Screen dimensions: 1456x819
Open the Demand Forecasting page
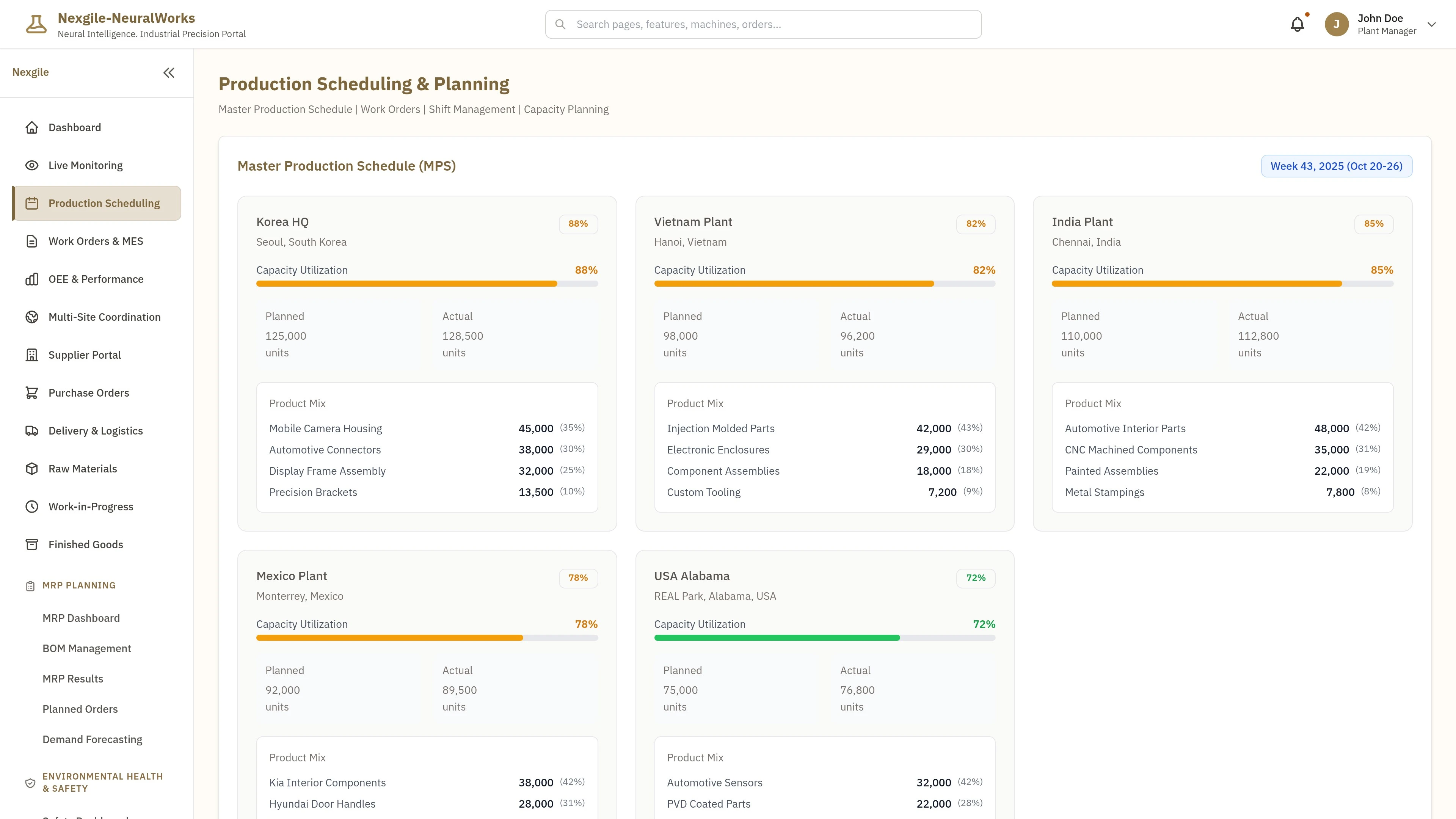[92, 739]
